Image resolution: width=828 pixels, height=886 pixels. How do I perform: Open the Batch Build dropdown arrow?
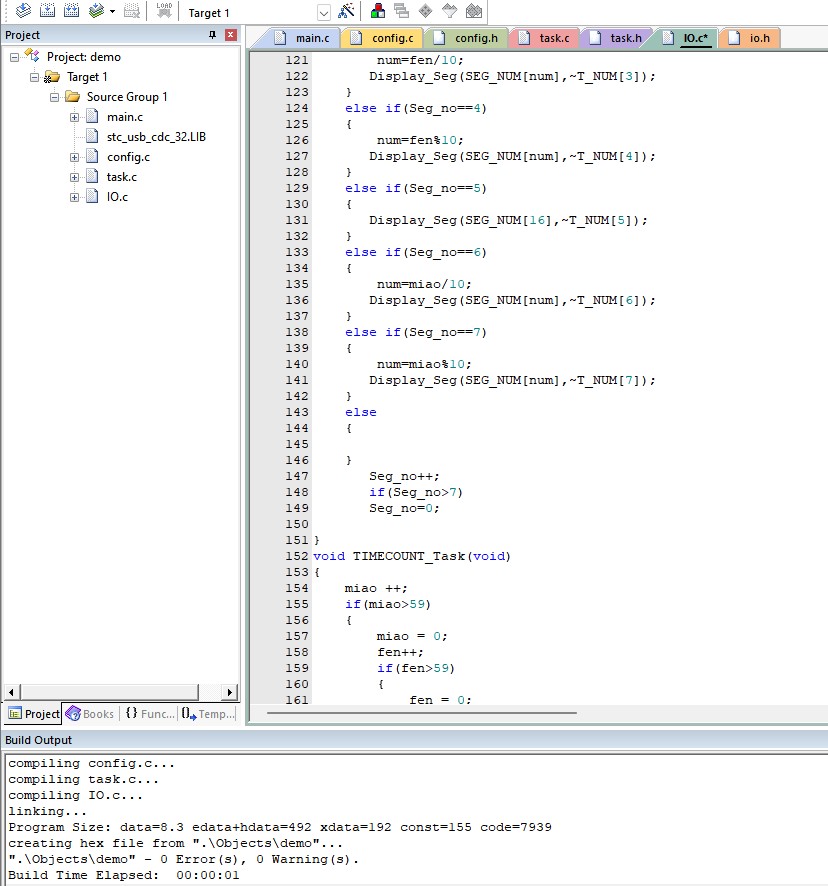point(112,11)
